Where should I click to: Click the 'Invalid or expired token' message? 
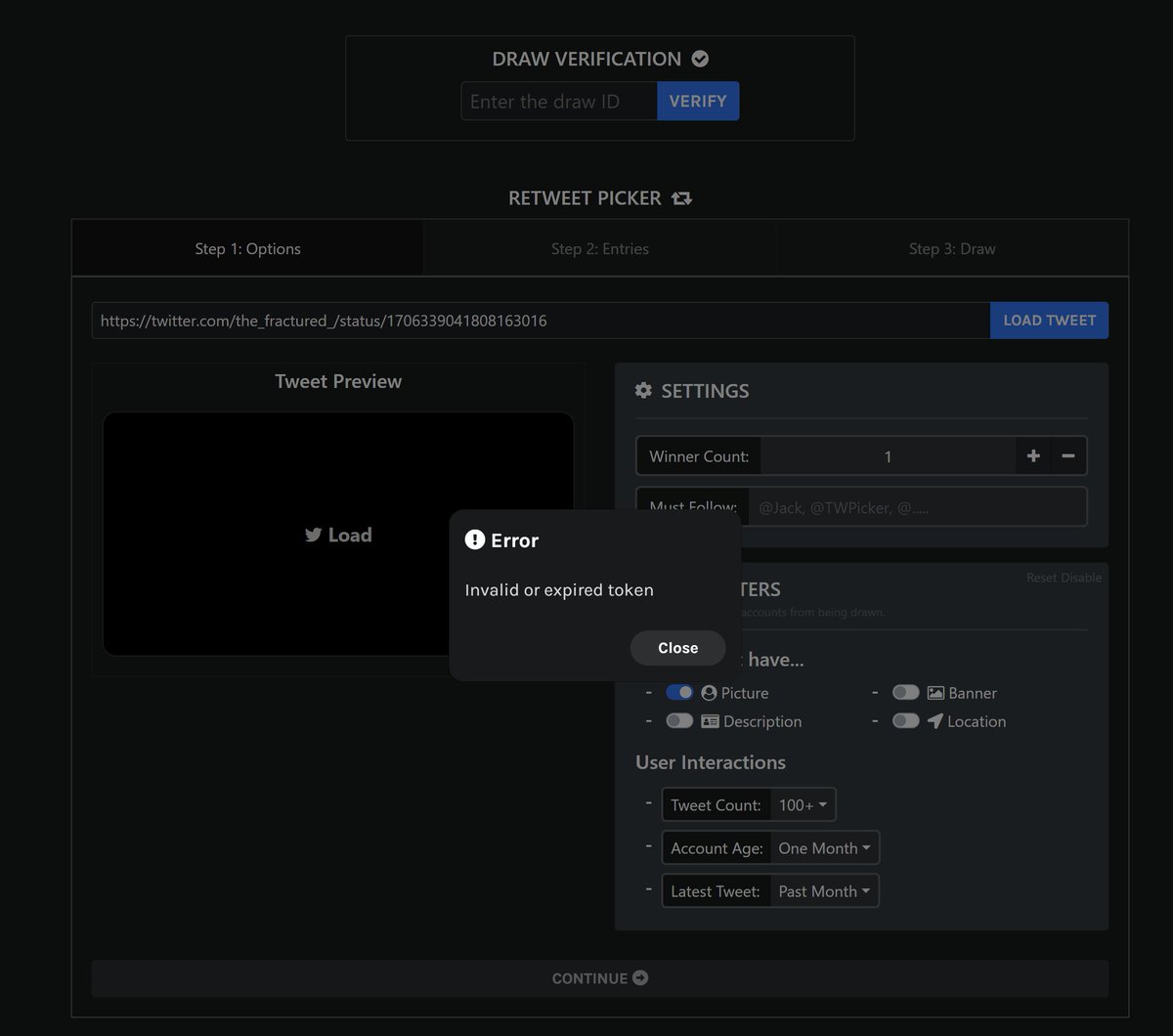(x=559, y=589)
